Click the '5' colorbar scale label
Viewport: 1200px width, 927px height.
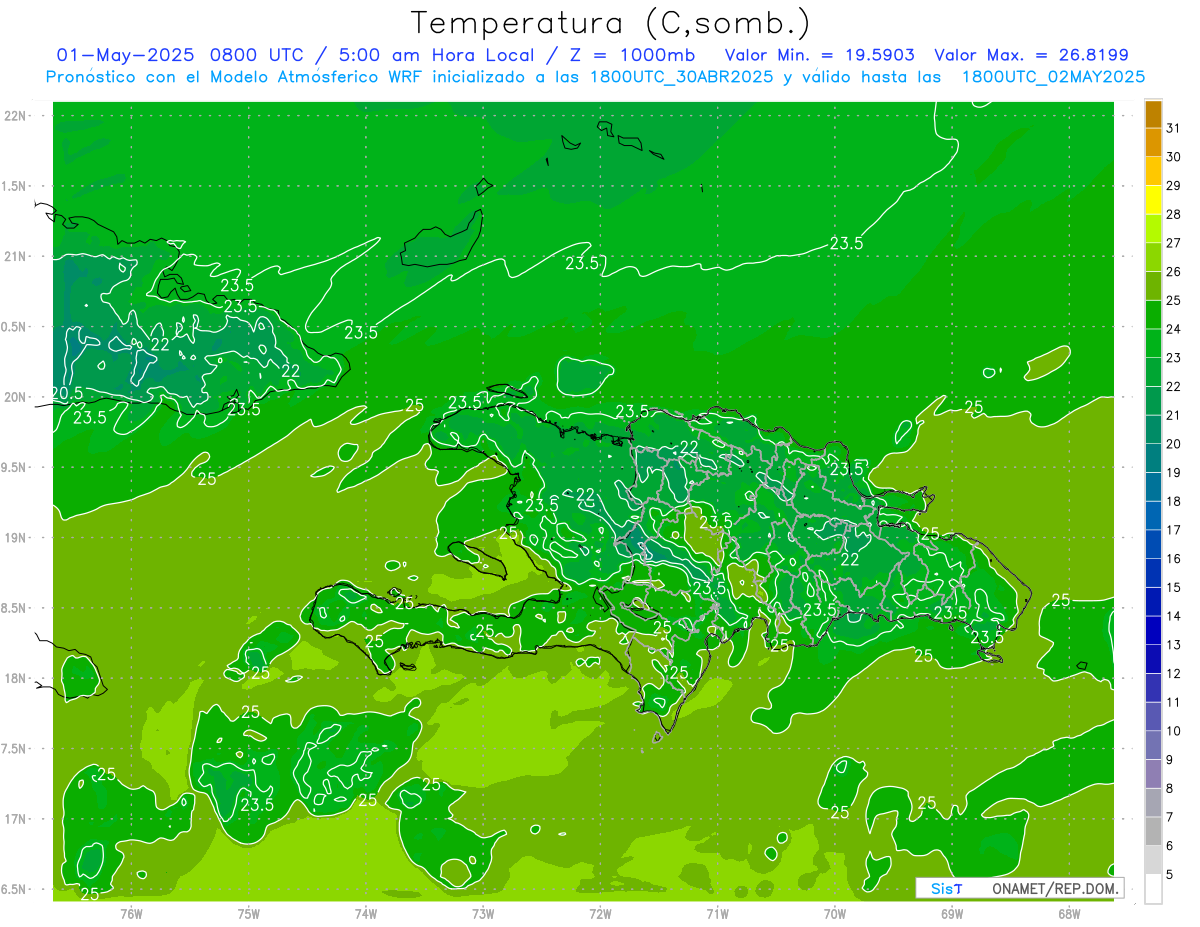1170,875
